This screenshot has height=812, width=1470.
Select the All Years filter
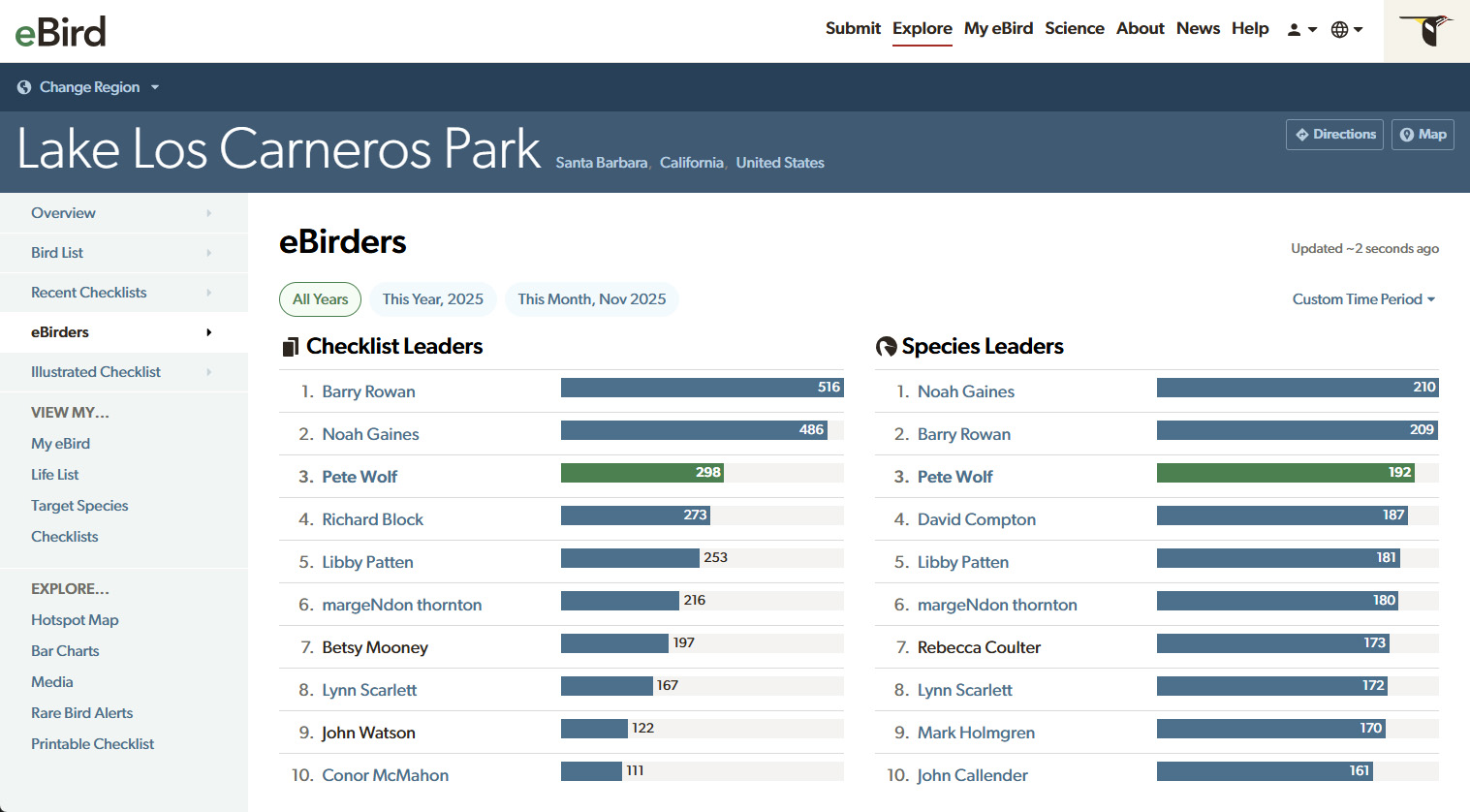click(x=320, y=299)
